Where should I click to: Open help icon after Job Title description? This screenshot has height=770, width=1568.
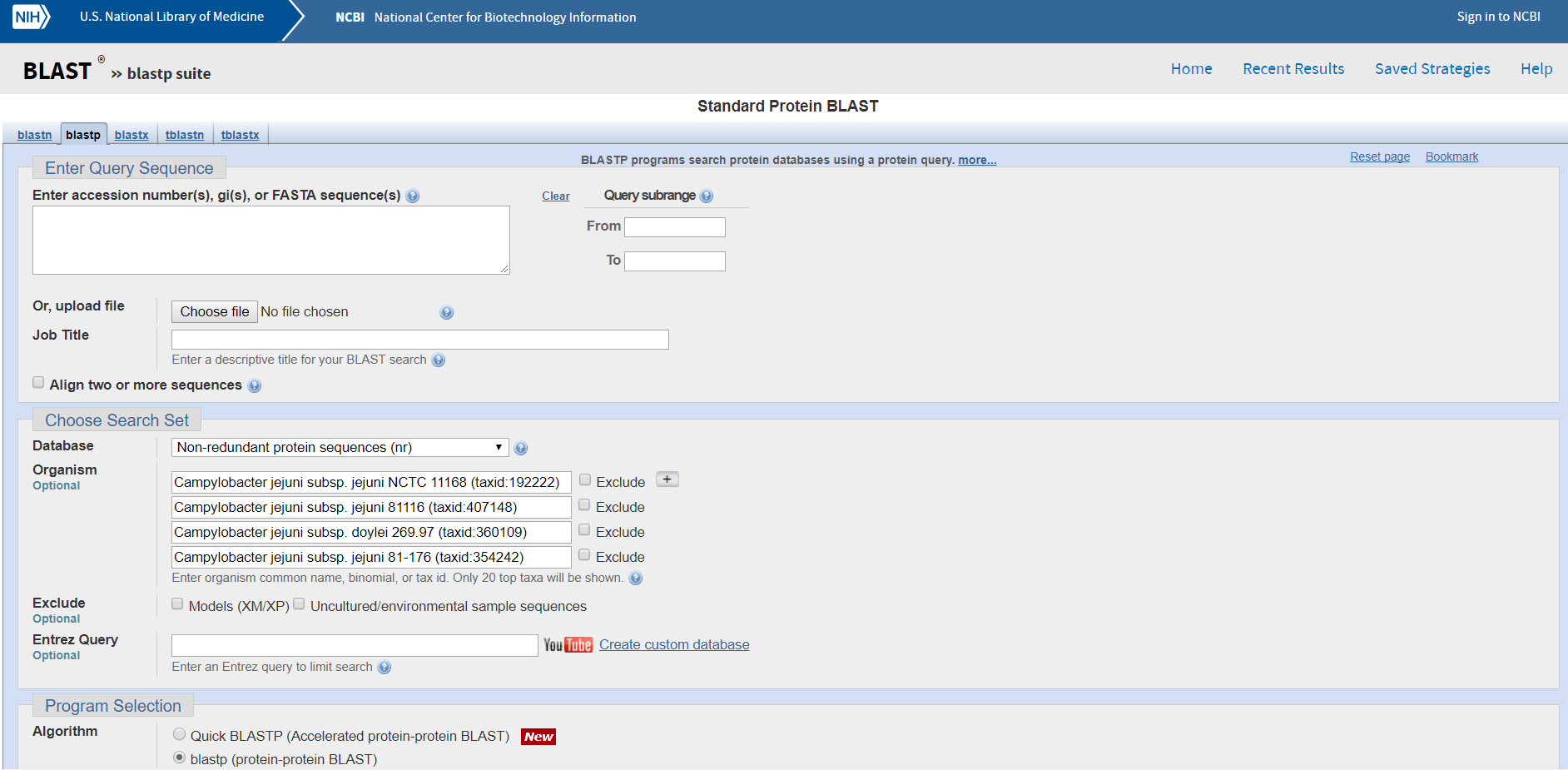coord(439,360)
